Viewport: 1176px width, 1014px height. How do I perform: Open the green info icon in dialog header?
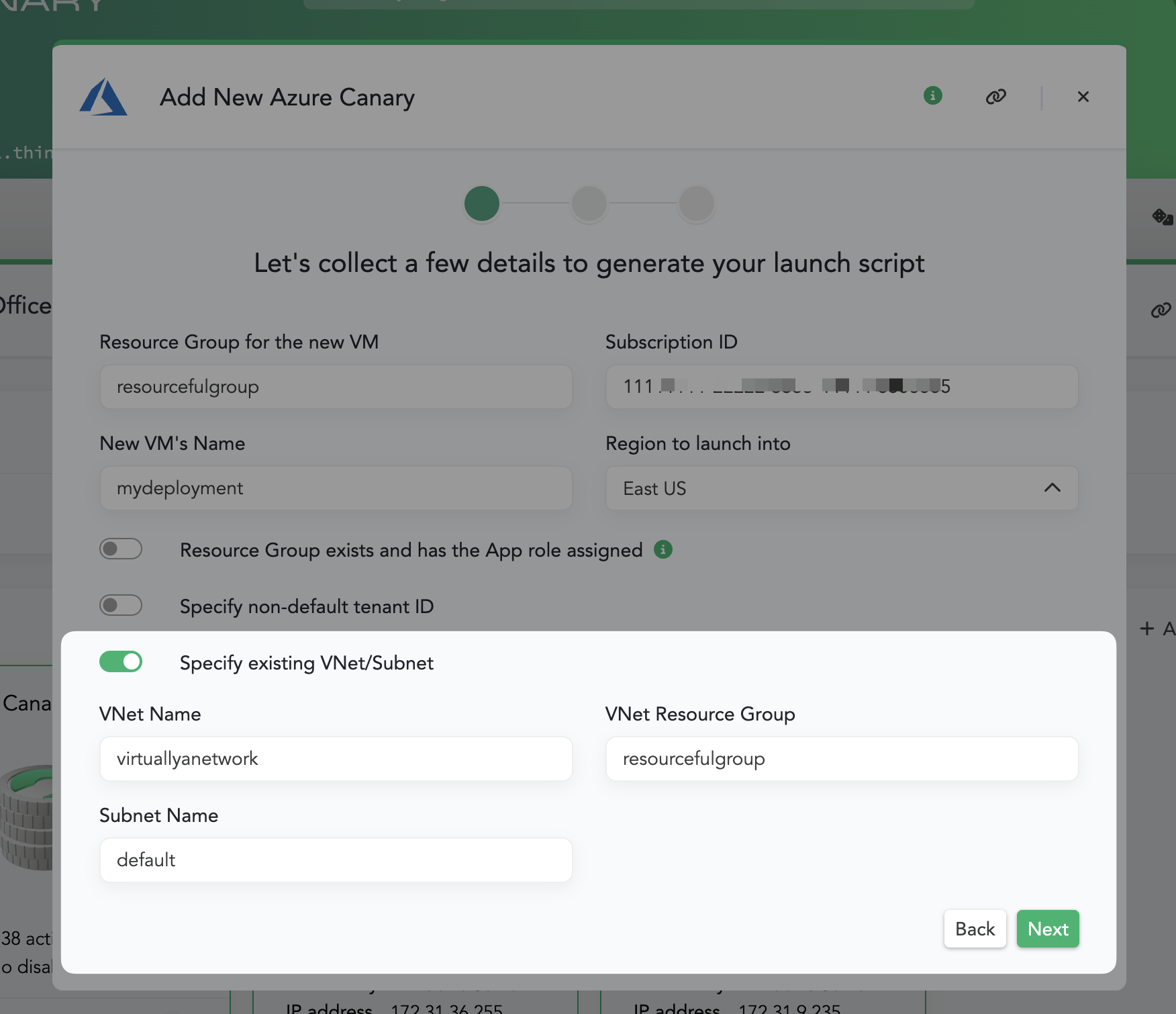pyautogui.click(x=932, y=96)
